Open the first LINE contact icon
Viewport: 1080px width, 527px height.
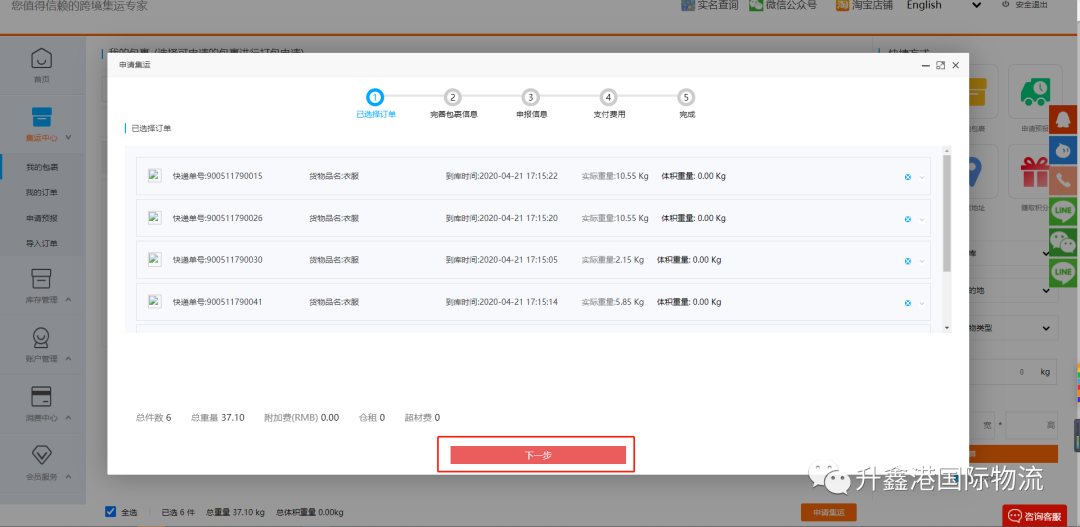1064,210
